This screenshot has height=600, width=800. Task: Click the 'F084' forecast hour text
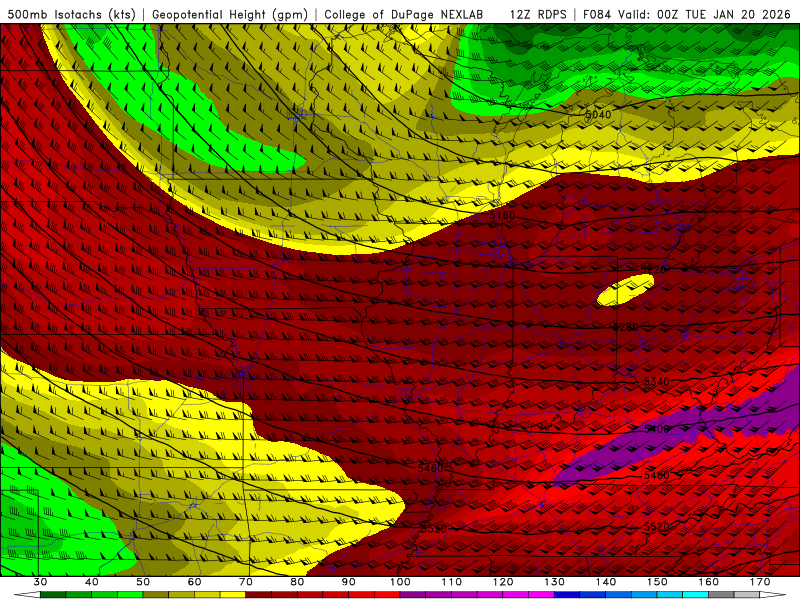596,15
